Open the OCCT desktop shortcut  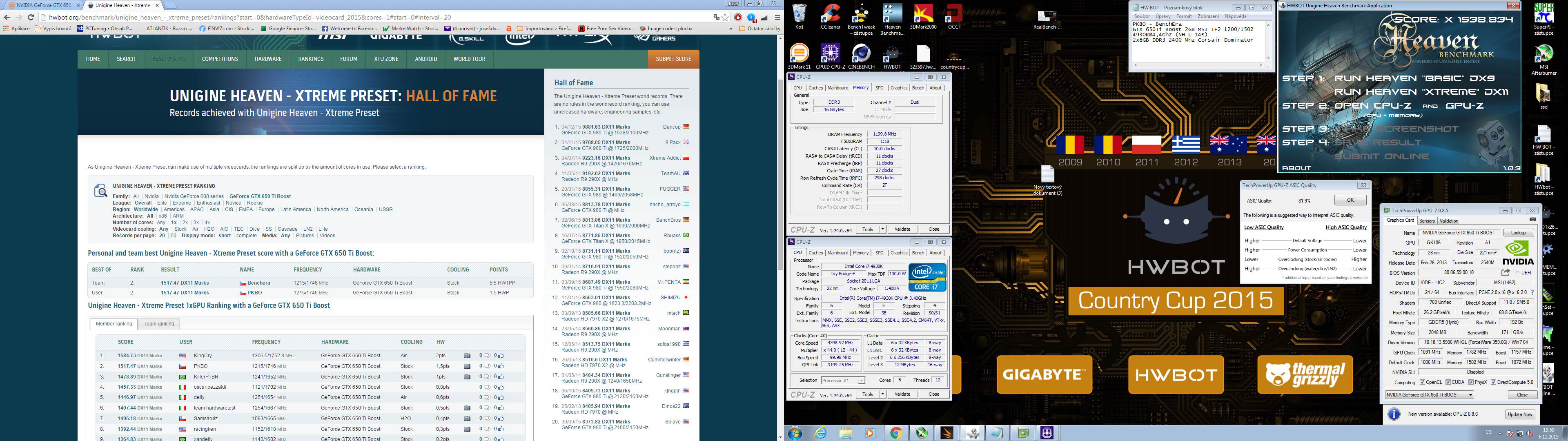pyautogui.click(x=954, y=17)
